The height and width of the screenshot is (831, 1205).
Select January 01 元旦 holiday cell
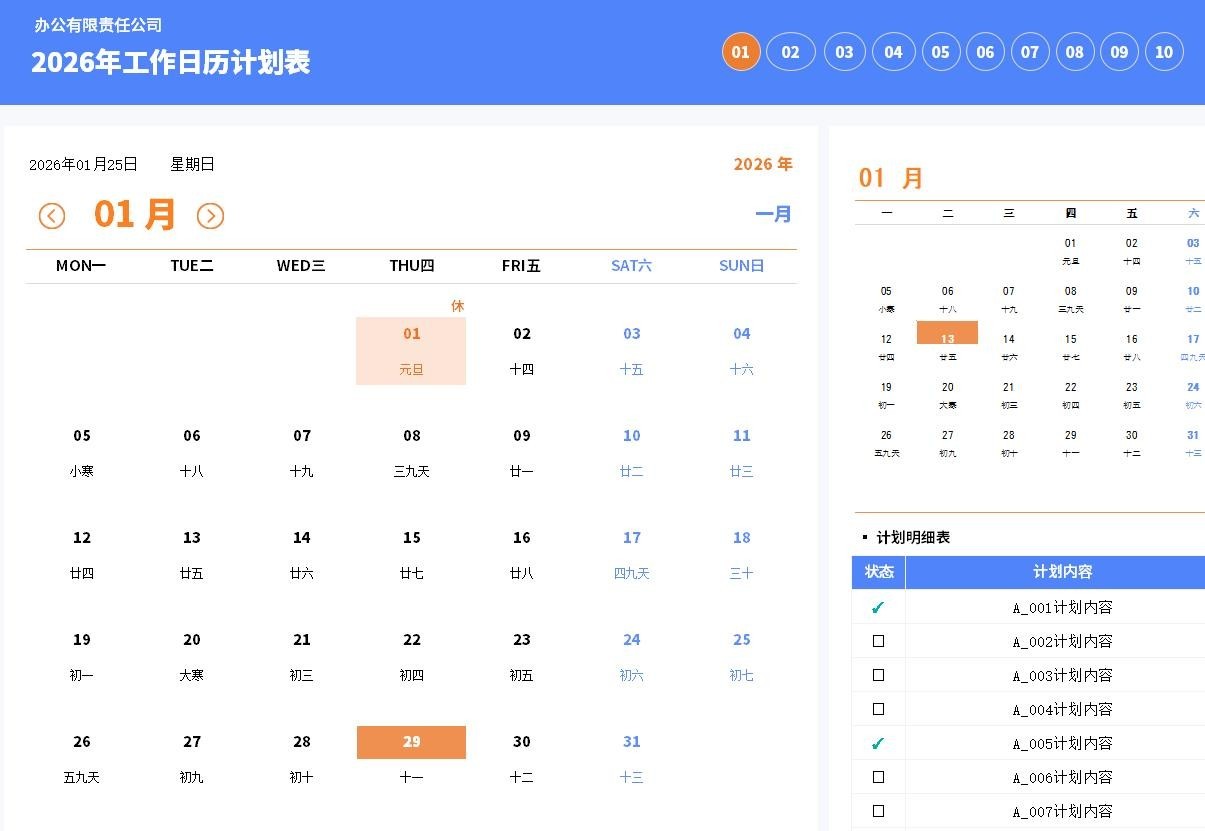point(411,351)
